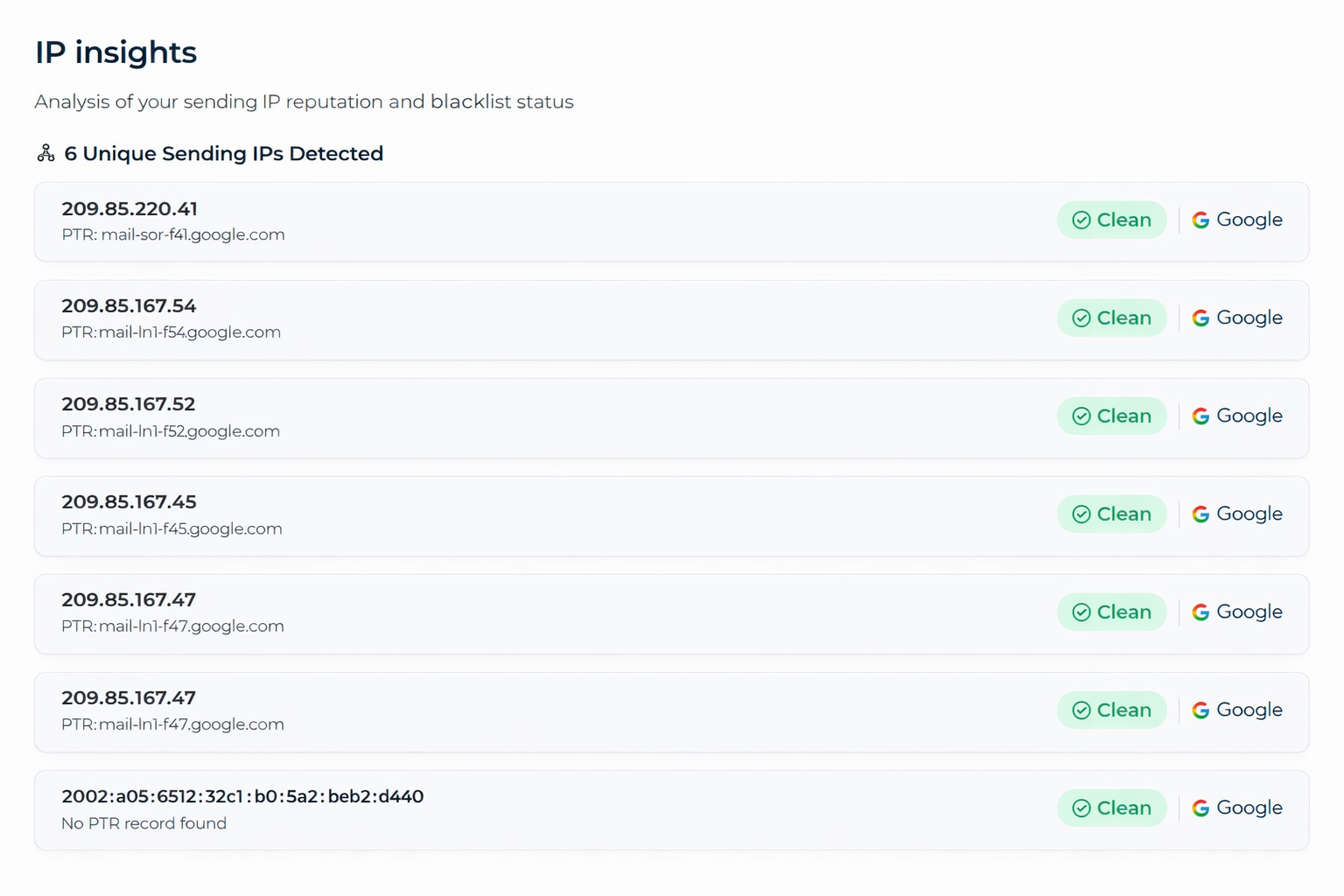
Task: Click the Clean check icon for 209.85.167.52
Action: pyautogui.click(x=1081, y=416)
